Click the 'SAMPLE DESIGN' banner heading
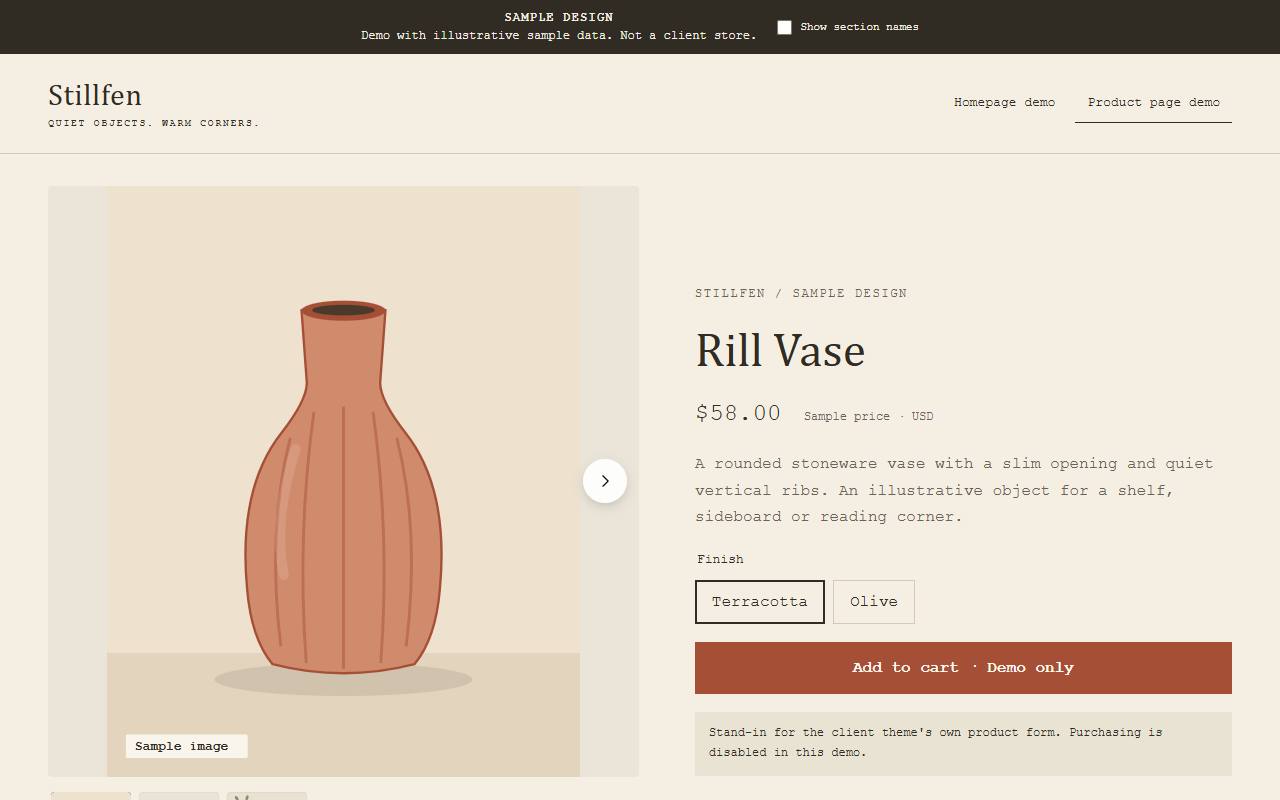The height and width of the screenshot is (800, 1280). pyautogui.click(x=559, y=17)
